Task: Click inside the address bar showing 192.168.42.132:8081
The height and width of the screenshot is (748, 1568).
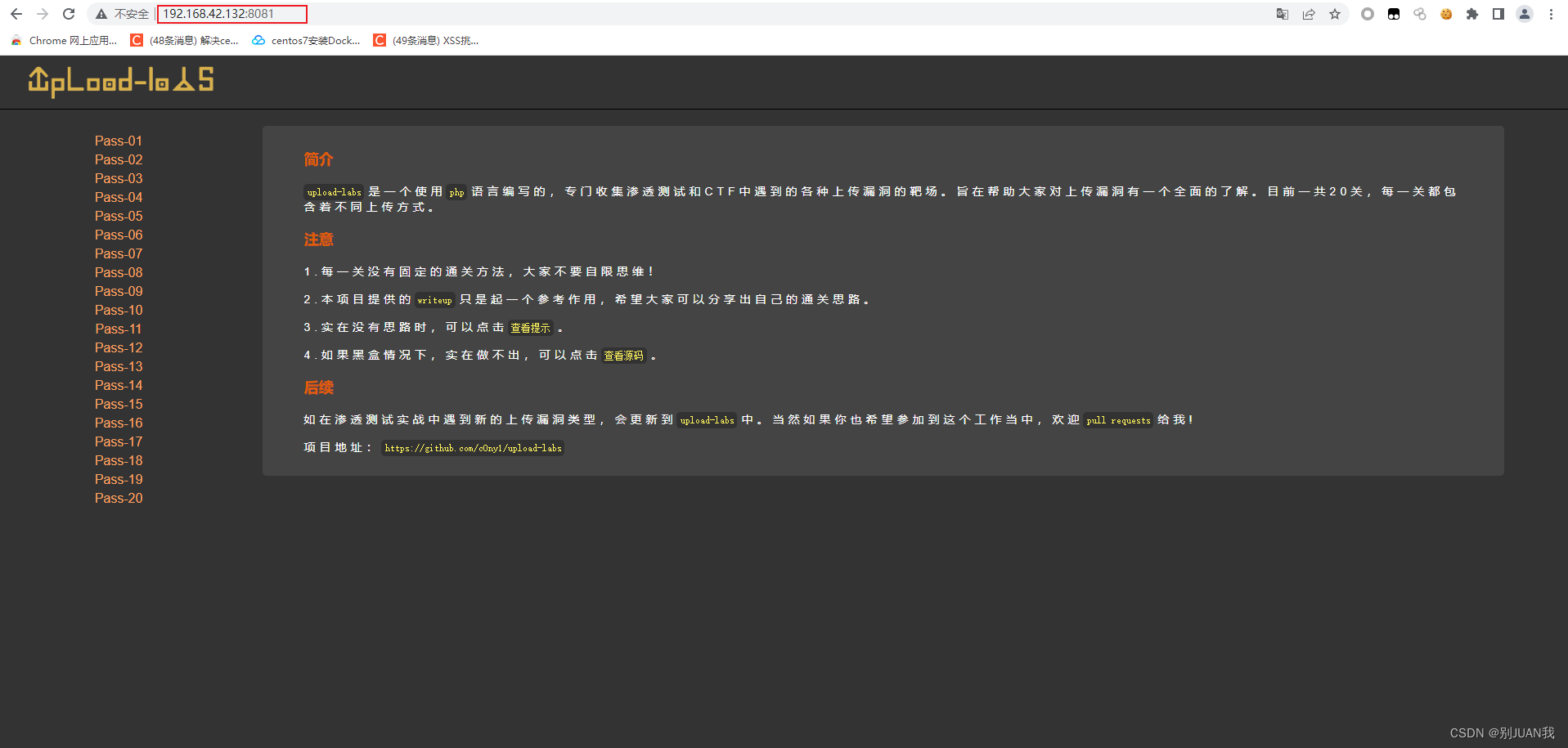Action: [231, 14]
